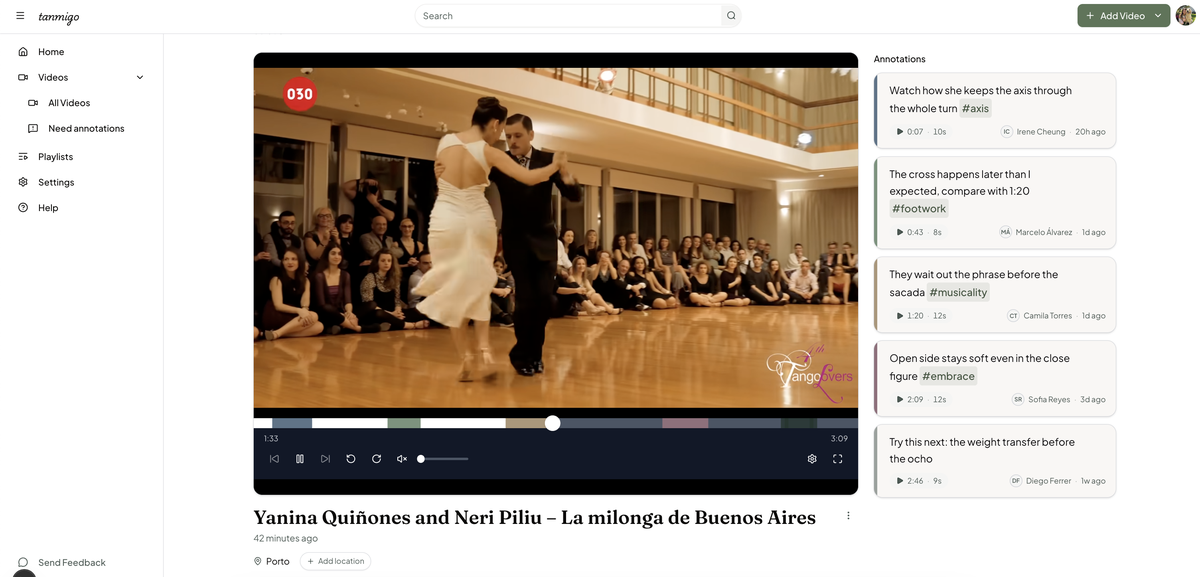Pause the video playback
This screenshot has height=577, width=1200.
coord(300,459)
